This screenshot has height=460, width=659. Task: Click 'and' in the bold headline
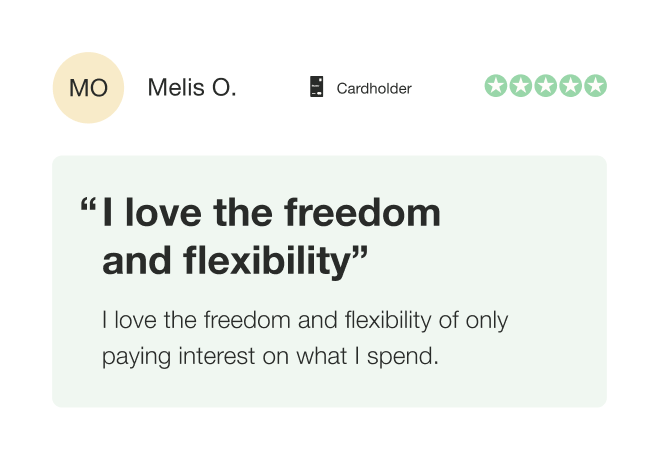[137, 261]
